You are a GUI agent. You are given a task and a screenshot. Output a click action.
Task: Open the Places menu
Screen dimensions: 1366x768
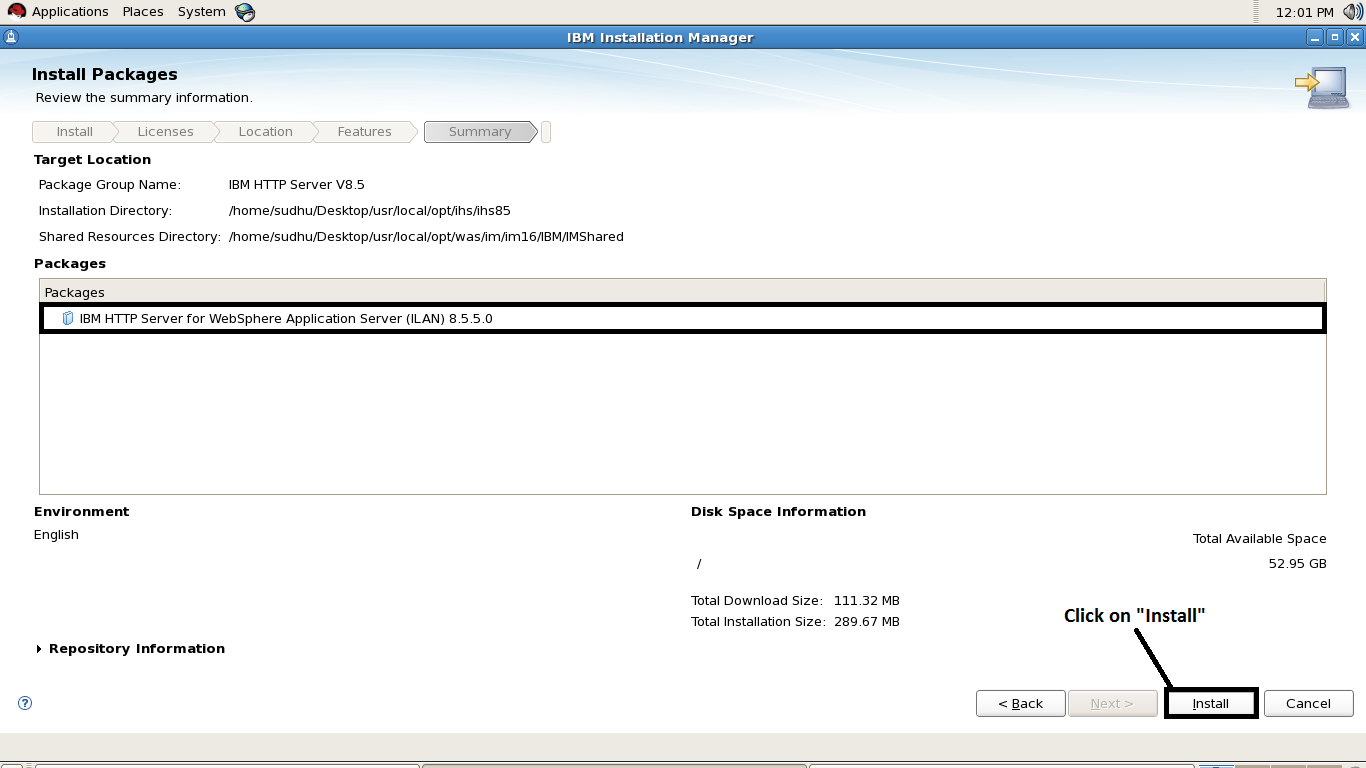(143, 12)
